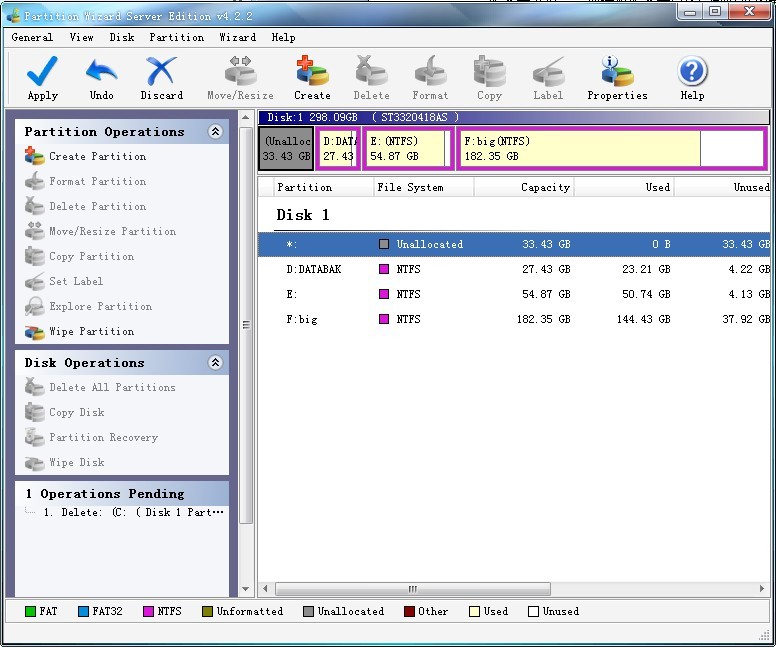This screenshot has width=776, height=647.
Task: Click the Label toolbar icon
Action: coord(548,78)
